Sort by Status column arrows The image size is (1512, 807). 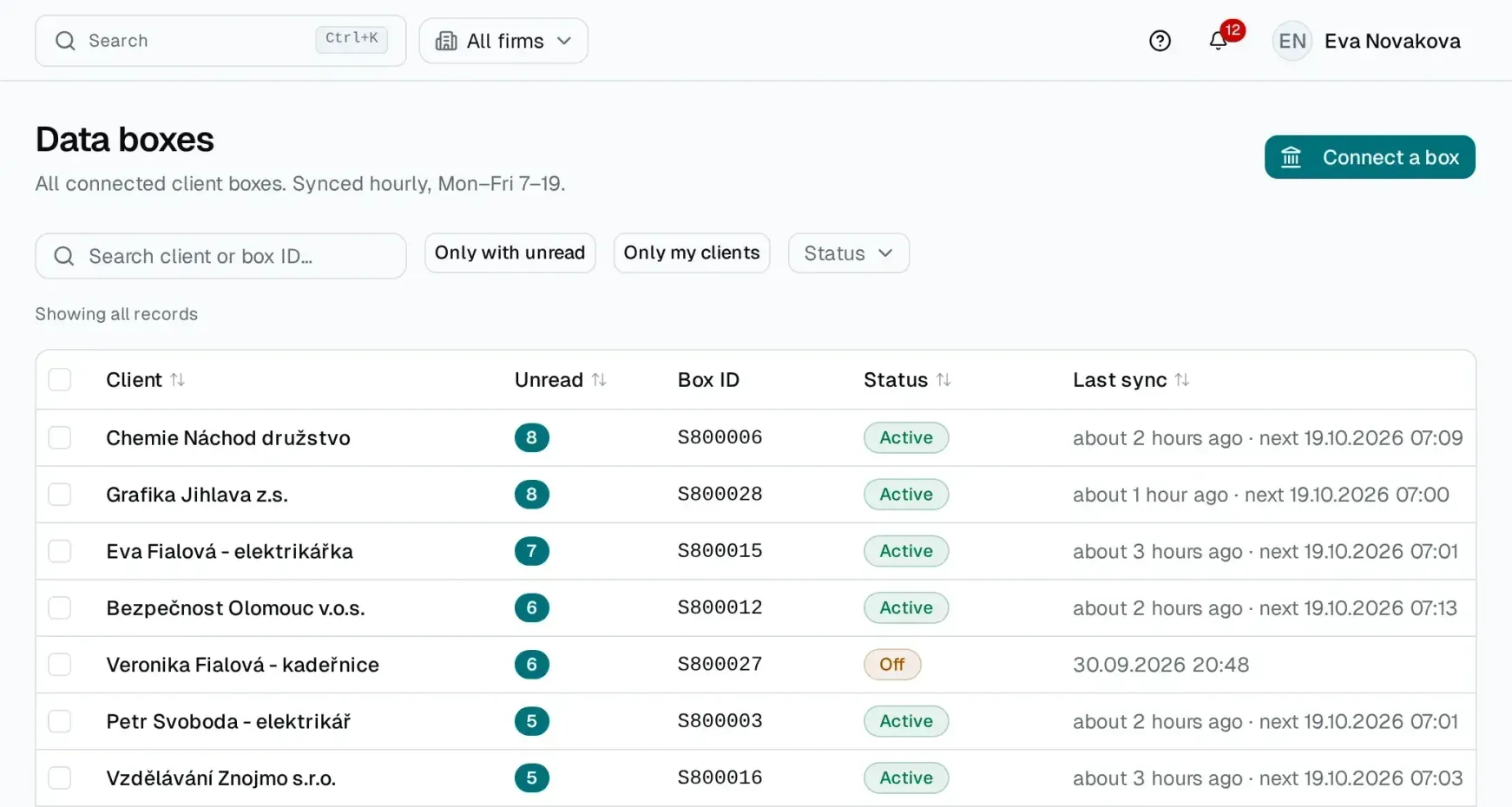pyautogui.click(x=943, y=380)
